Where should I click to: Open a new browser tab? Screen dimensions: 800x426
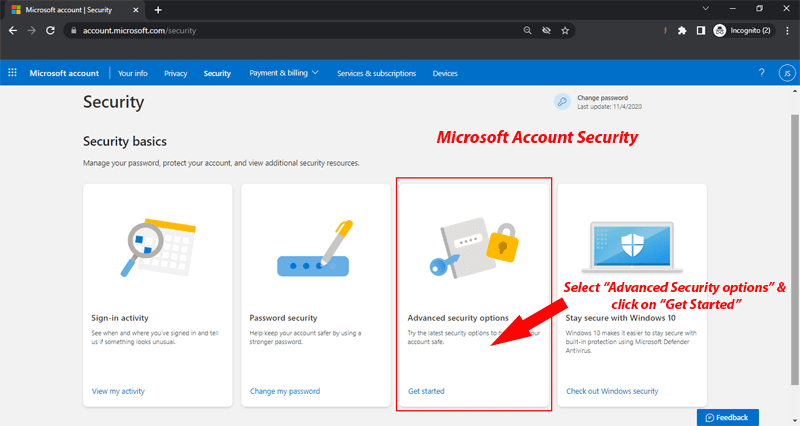click(x=158, y=10)
